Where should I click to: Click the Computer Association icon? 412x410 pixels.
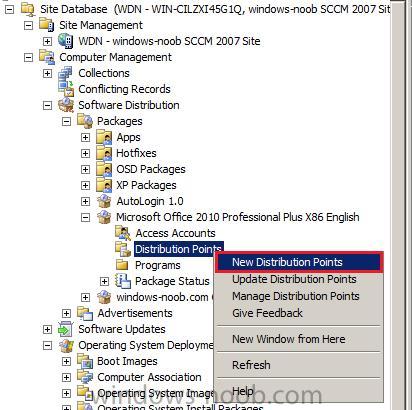[x=85, y=377]
